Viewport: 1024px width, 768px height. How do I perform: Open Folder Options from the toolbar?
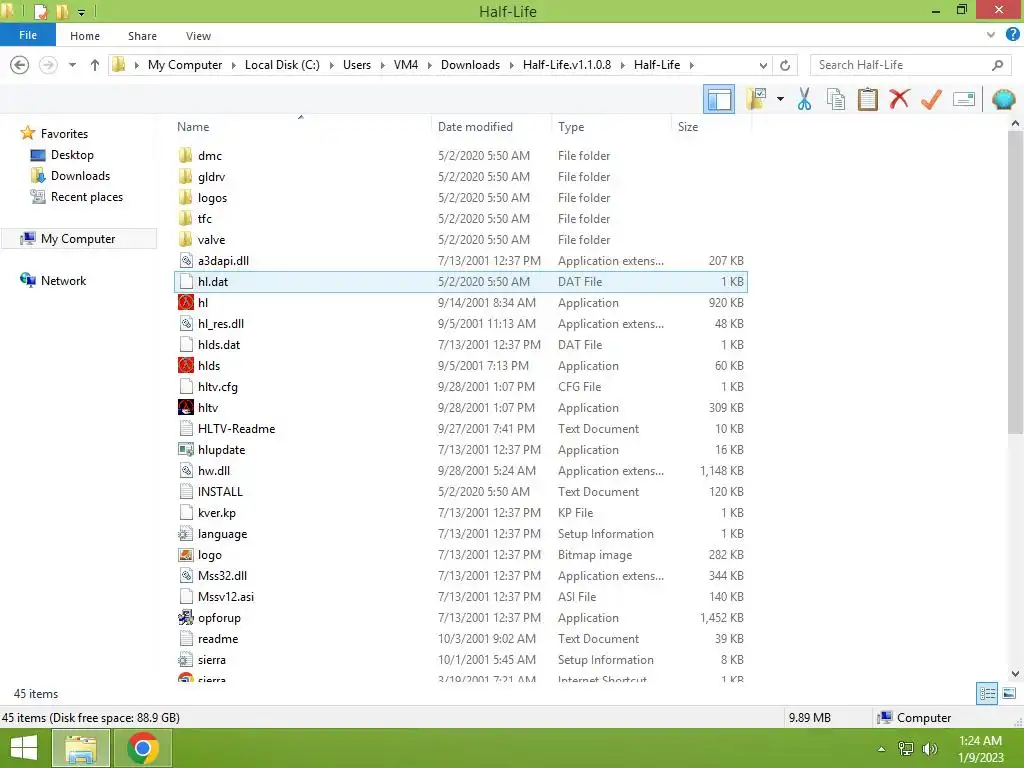756,99
